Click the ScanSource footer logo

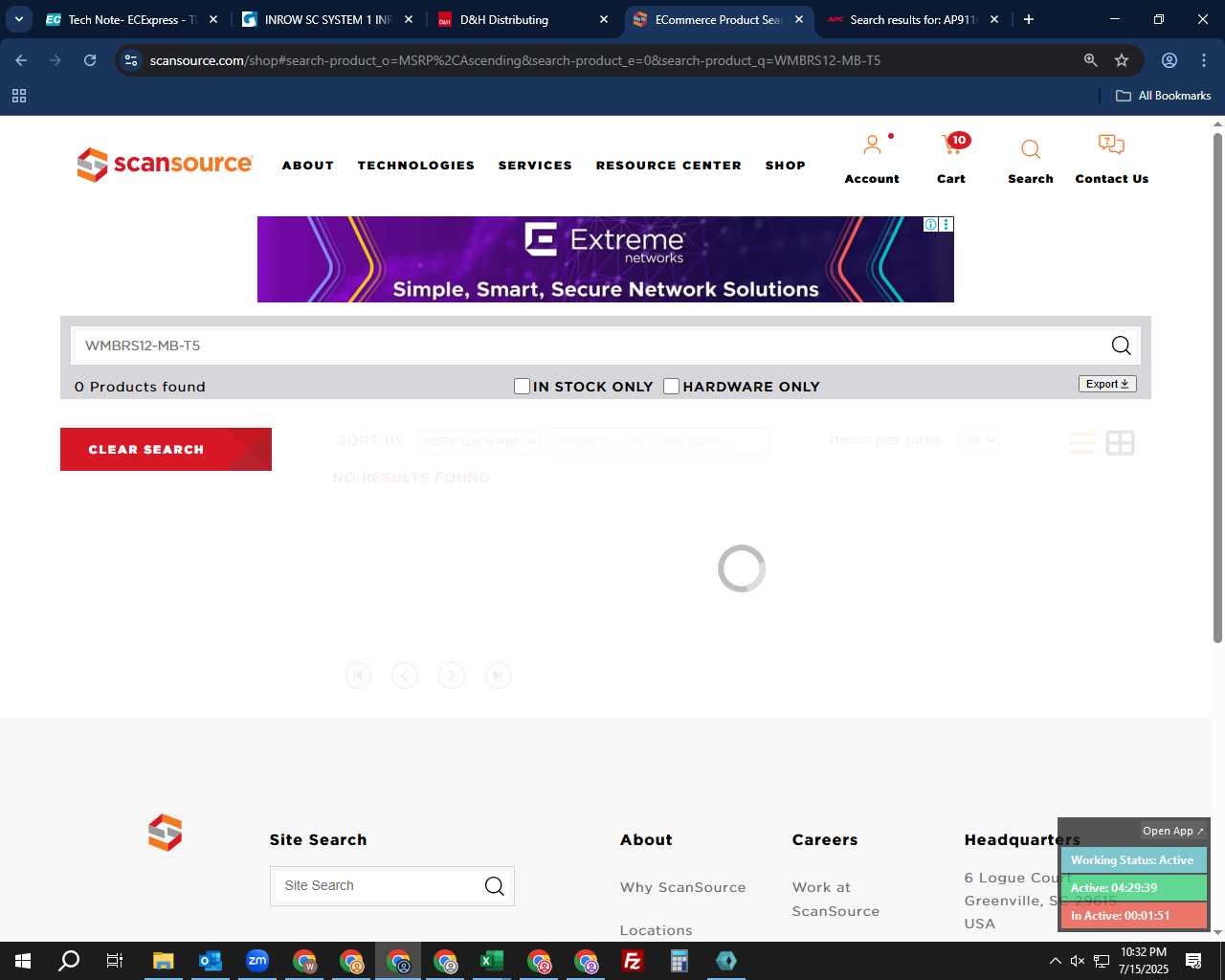[165, 833]
